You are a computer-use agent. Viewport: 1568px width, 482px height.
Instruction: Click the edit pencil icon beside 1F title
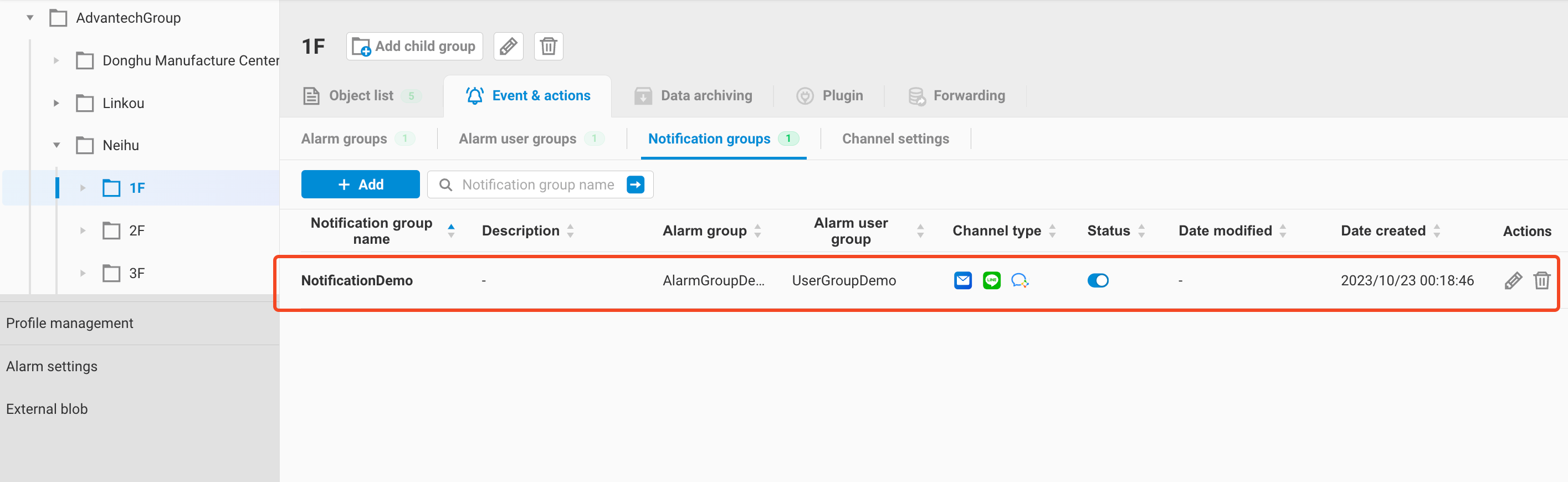(x=508, y=46)
